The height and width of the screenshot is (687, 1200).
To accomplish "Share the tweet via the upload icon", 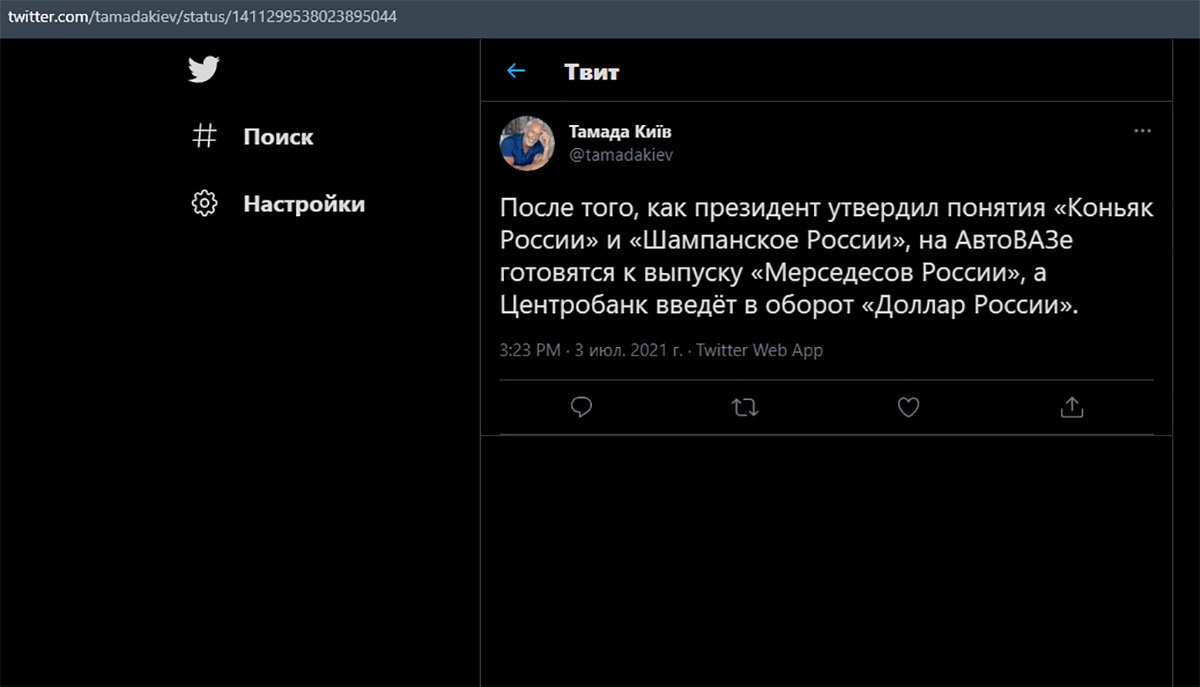I will click(x=1071, y=407).
